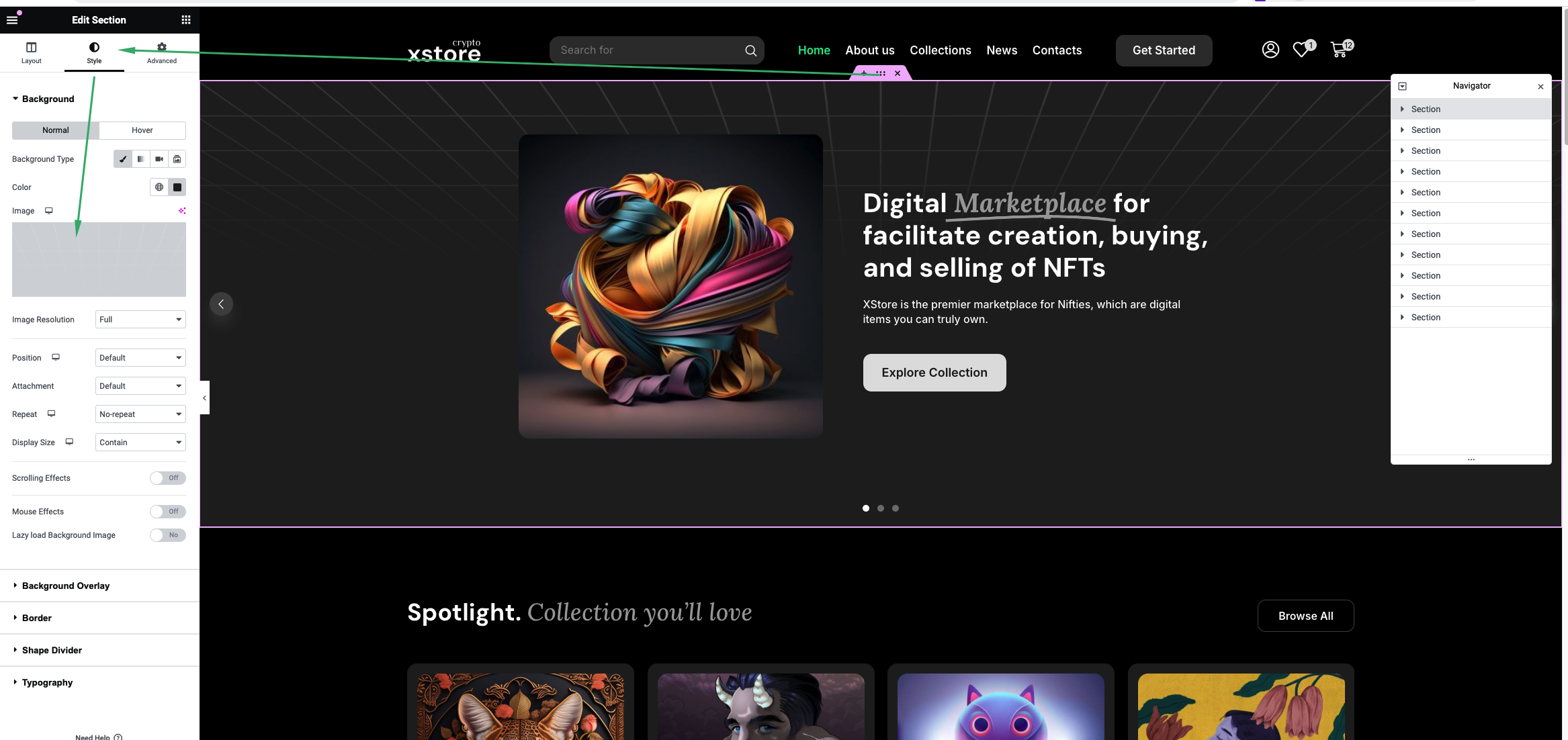Viewport: 1568px width, 740px height.
Task: Delete section via the pink handle X
Action: click(x=898, y=74)
